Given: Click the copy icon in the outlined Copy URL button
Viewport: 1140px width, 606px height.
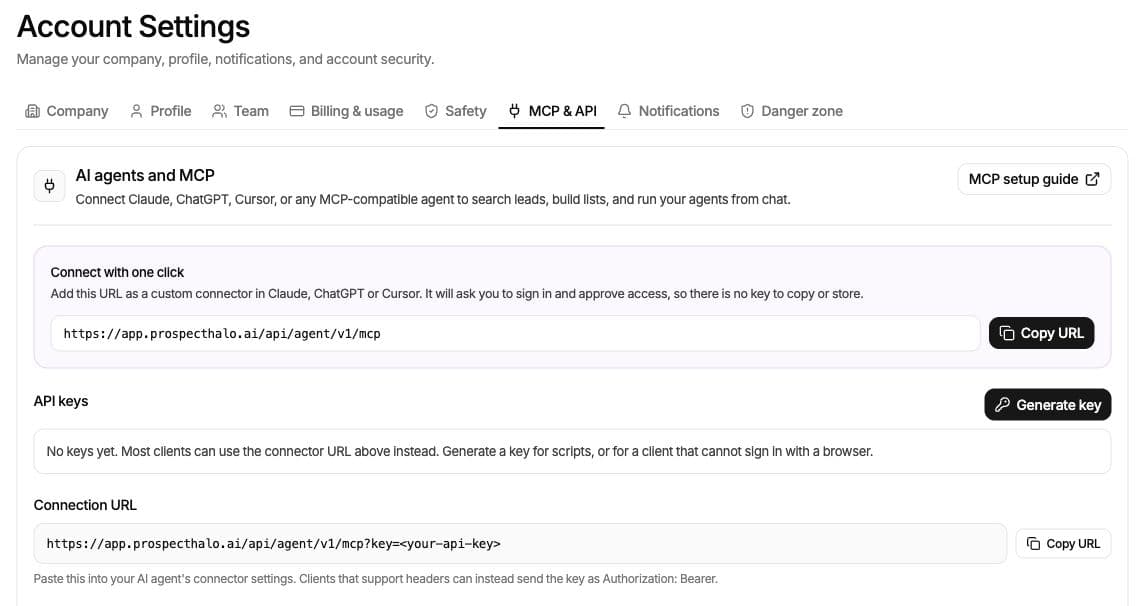Looking at the screenshot, I should [x=1033, y=544].
